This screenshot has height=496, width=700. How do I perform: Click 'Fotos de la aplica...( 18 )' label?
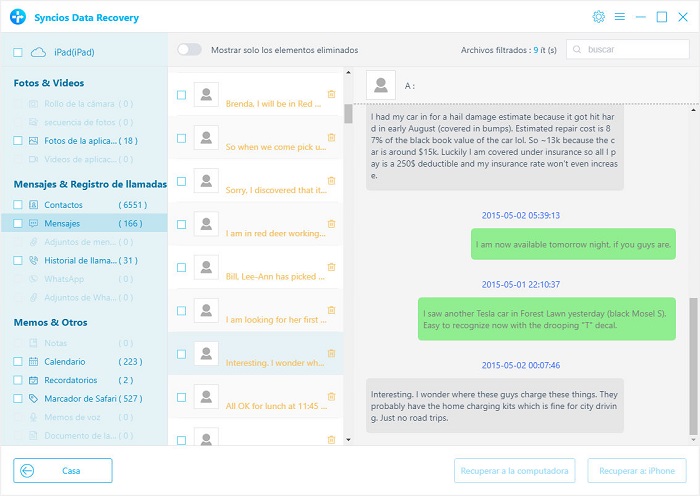pos(91,141)
